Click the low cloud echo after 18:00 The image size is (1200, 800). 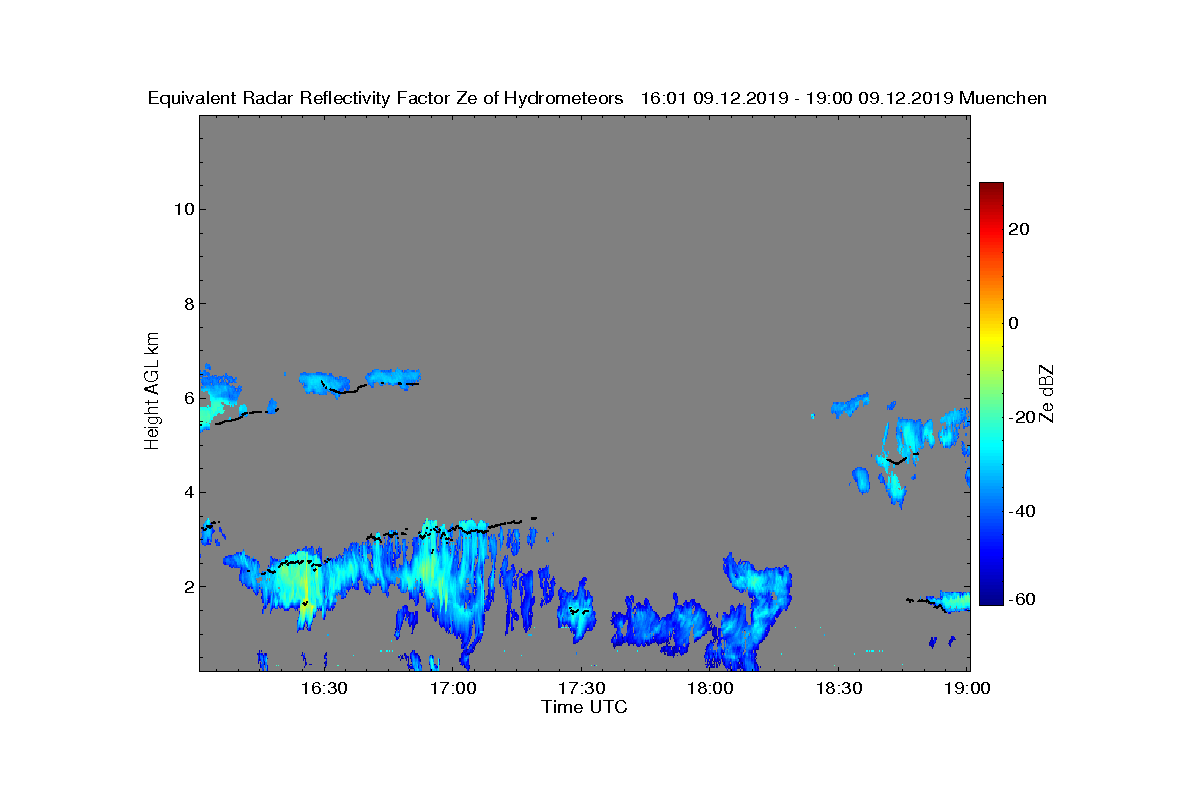tap(750, 610)
